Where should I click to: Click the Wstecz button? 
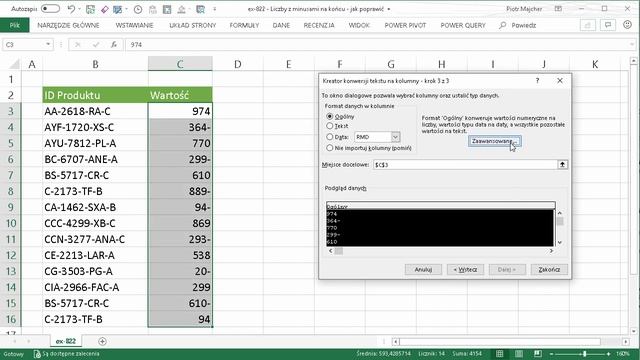[x=465, y=269]
